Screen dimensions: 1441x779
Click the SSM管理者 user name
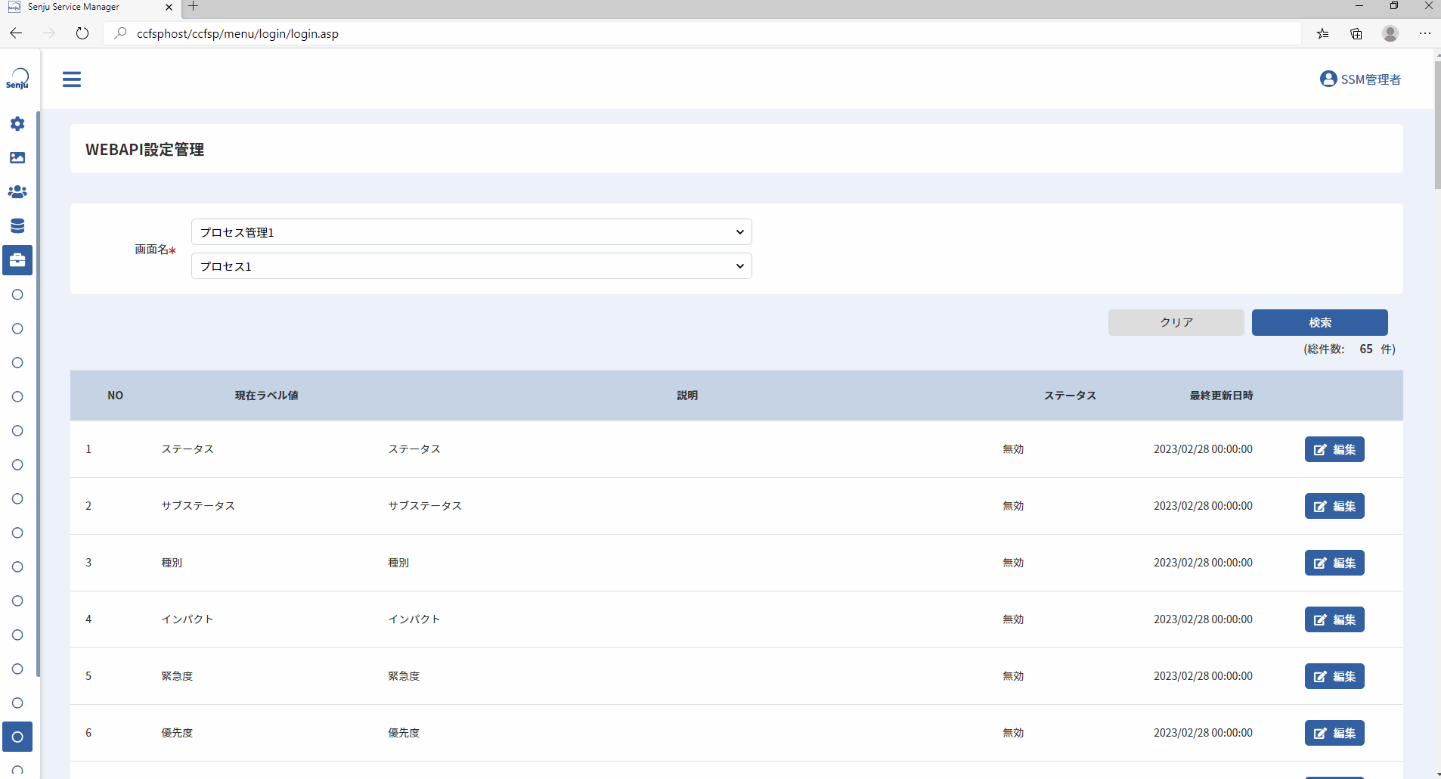click(1371, 79)
